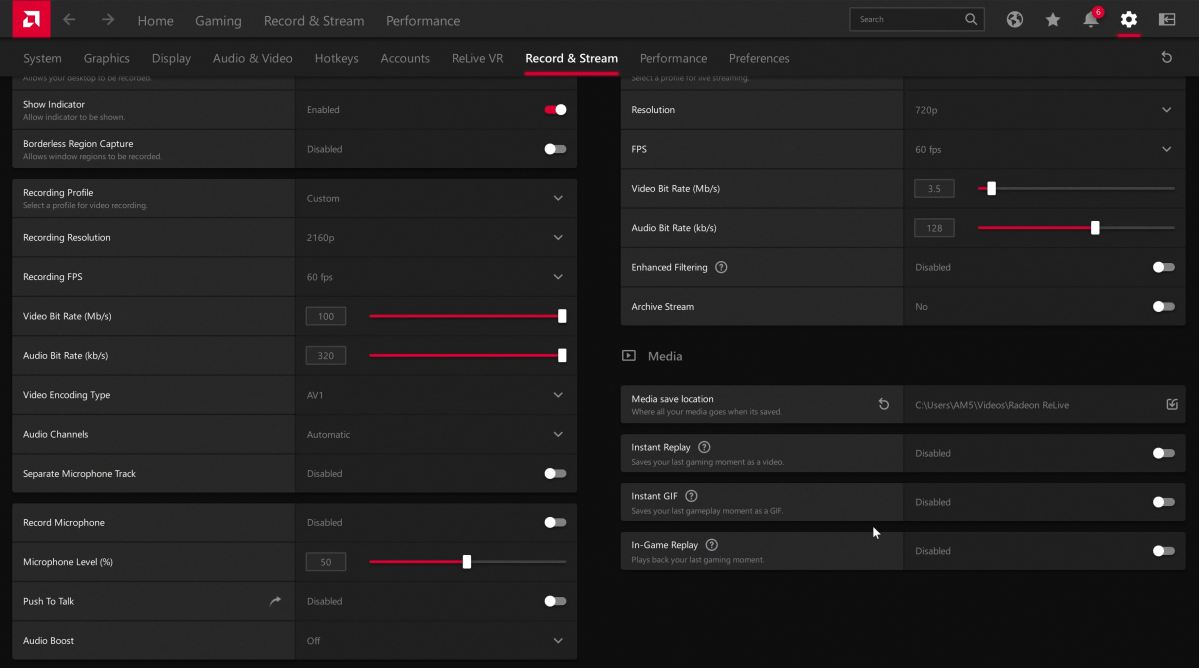Screen dimensions: 1199x668
Task: Reset the media save location
Action: coord(883,405)
